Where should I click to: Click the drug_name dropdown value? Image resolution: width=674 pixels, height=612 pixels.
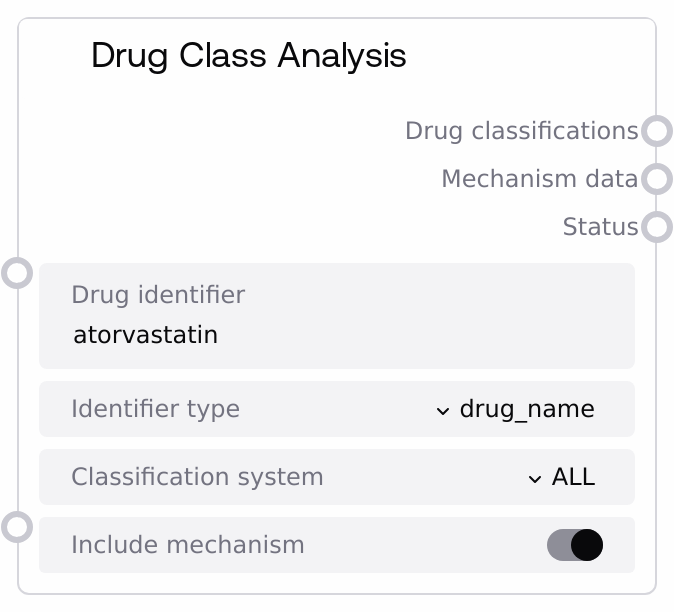pos(527,409)
